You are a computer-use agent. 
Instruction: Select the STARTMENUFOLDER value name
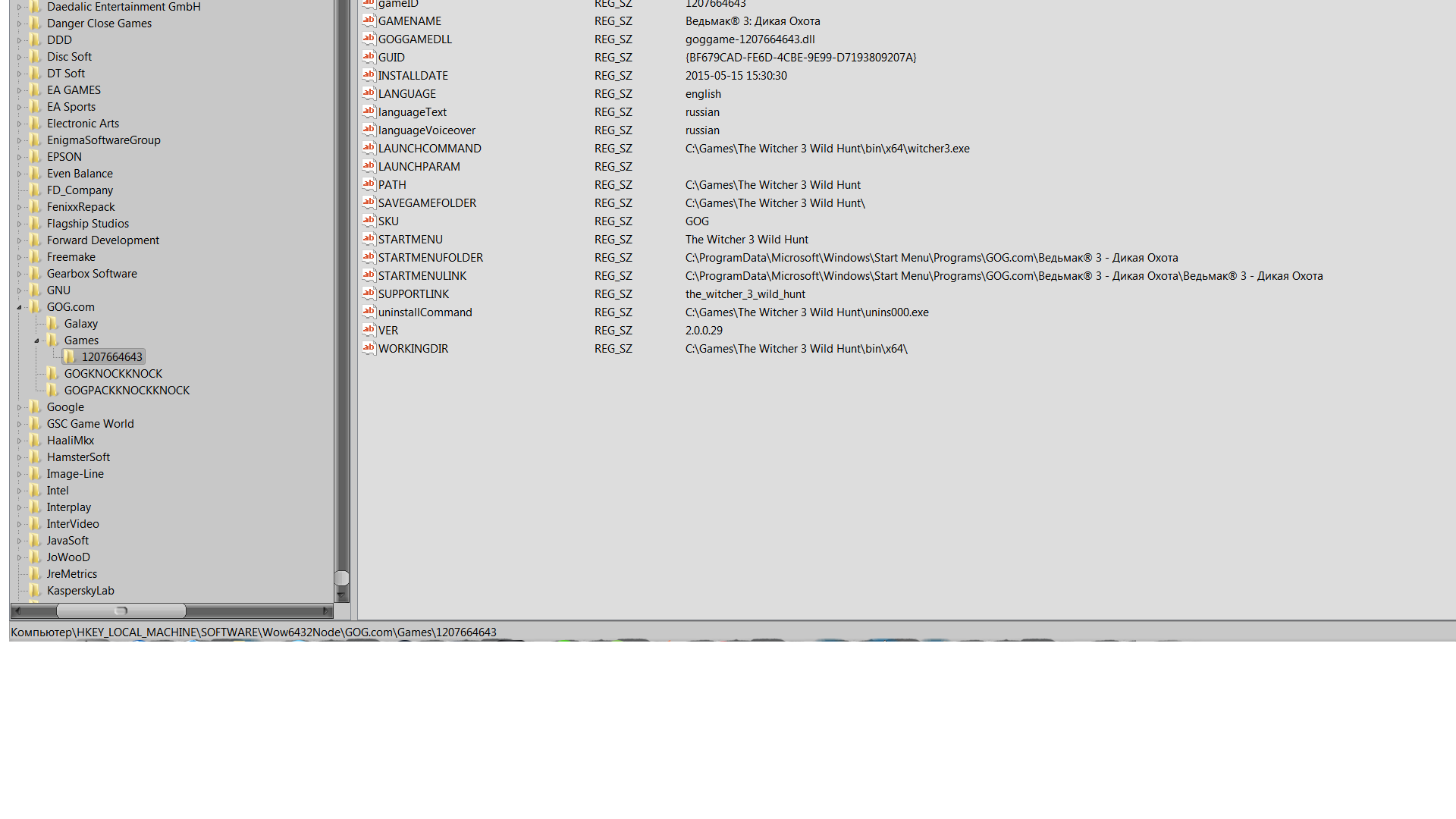click(x=430, y=257)
